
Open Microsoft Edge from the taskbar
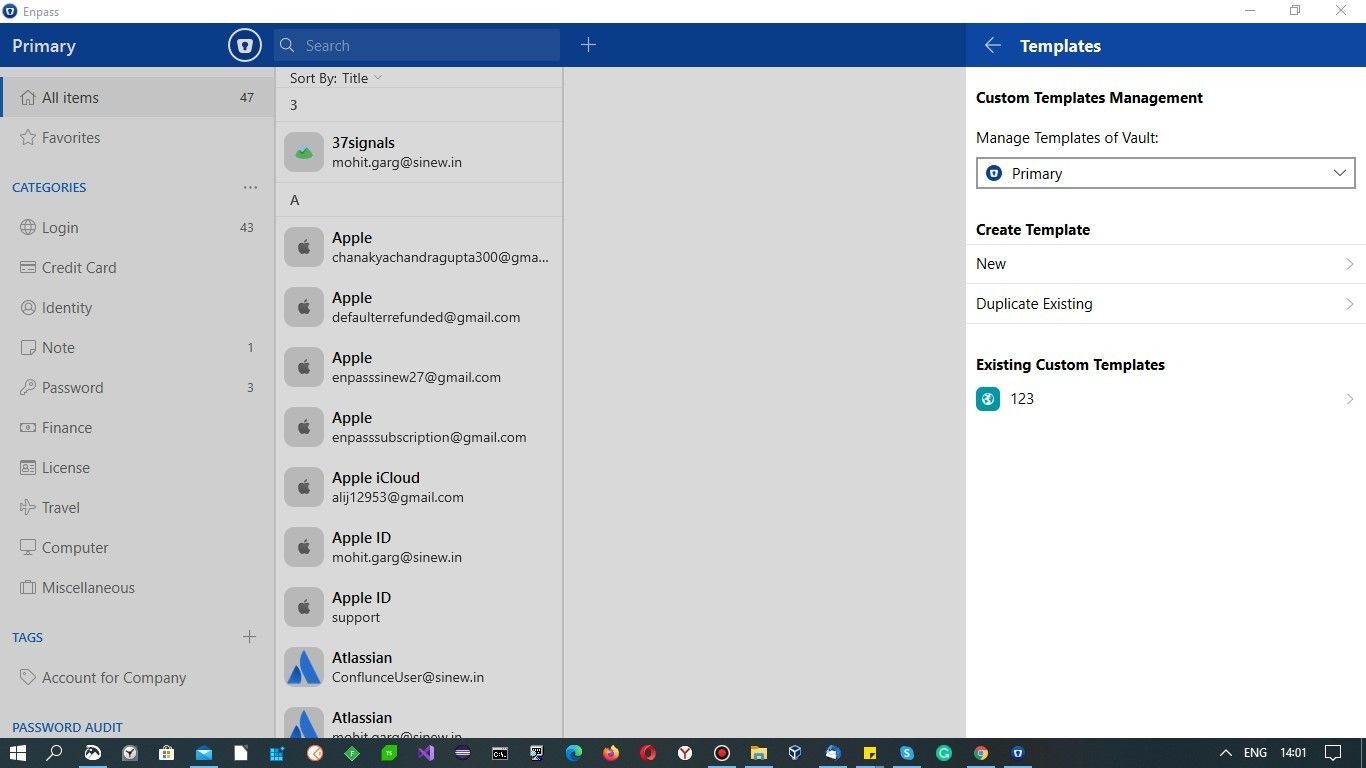pos(574,753)
